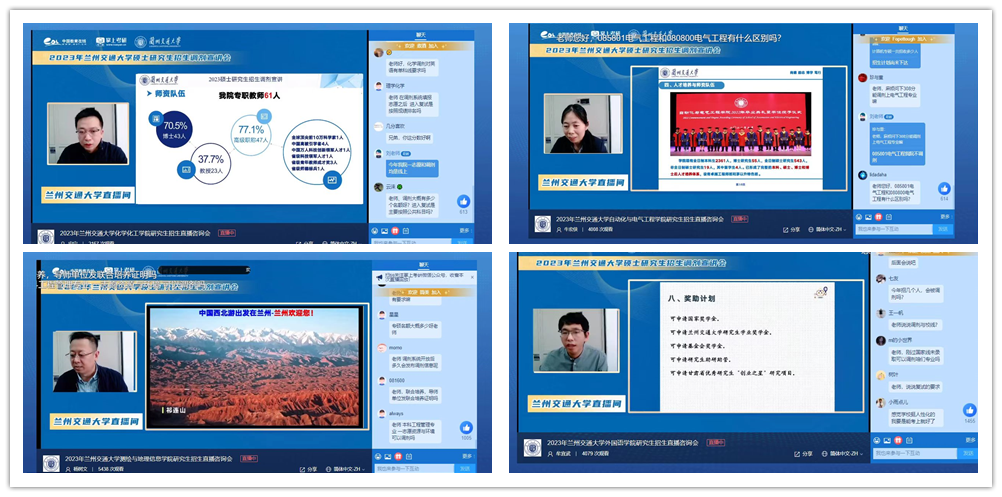Select 聊天 tab in 化学化工学院 stream
The height and width of the screenshot is (497, 1002).
(422, 34)
